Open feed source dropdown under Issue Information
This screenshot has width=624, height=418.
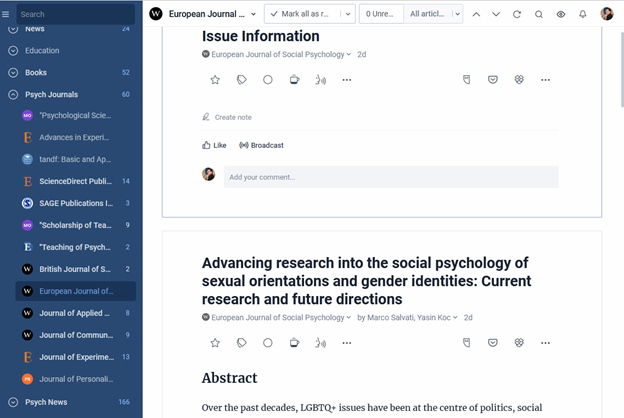coord(349,55)
